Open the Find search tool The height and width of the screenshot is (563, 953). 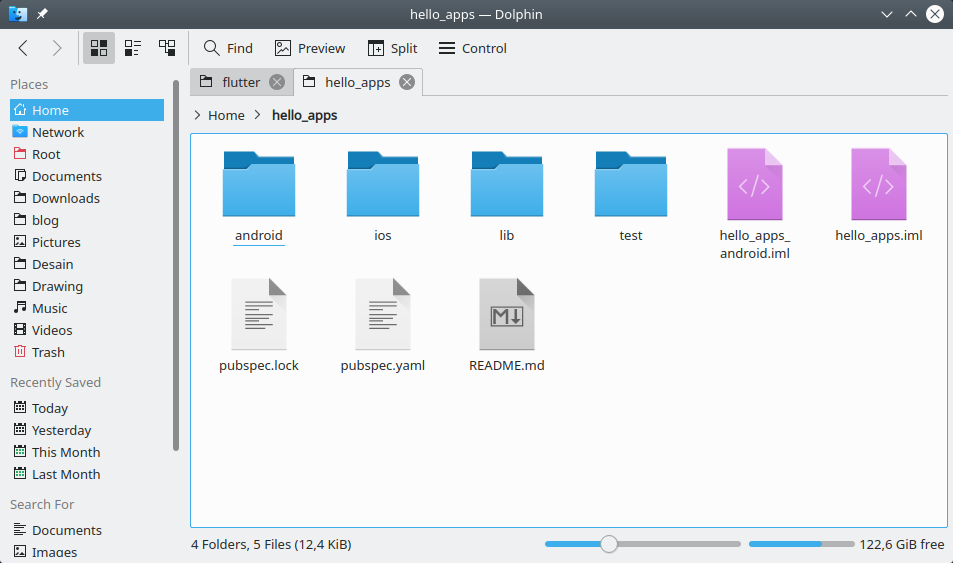tap(228, 48)
